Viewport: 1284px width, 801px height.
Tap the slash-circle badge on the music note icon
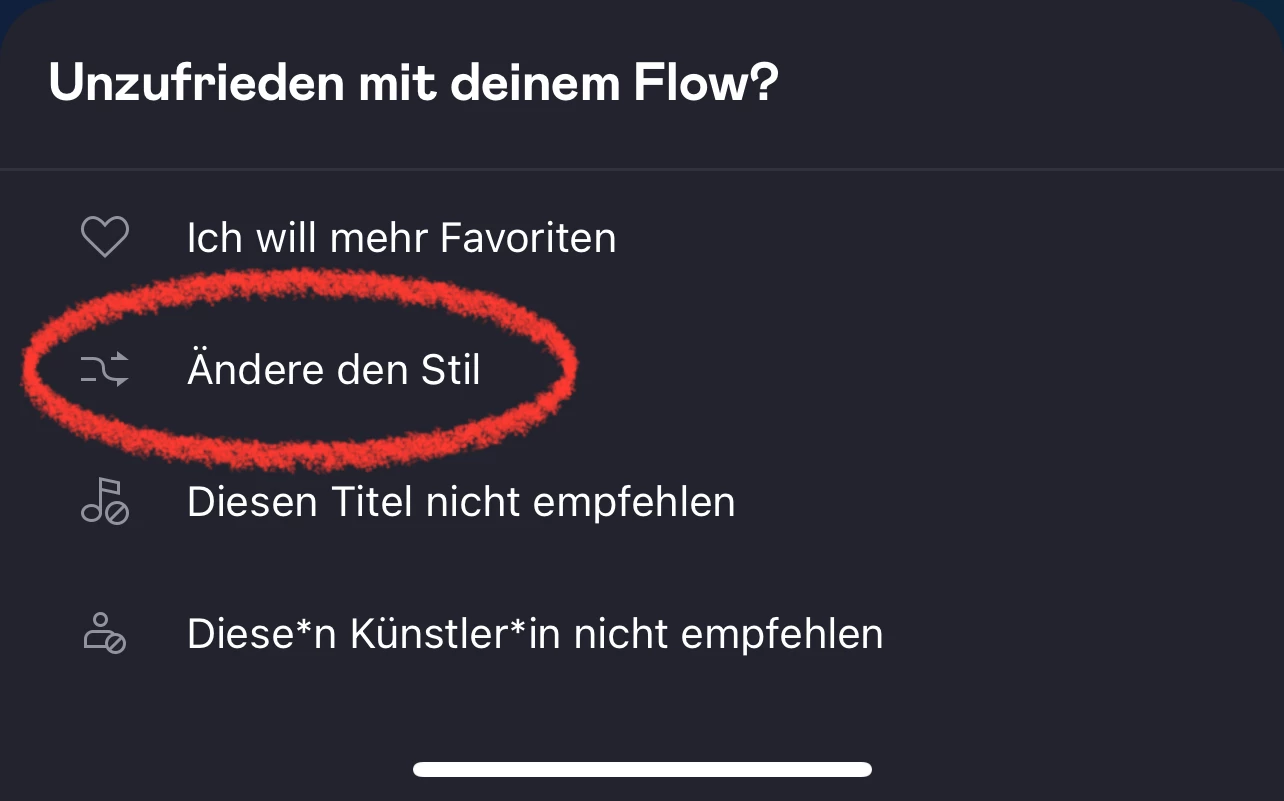tap(117, 514)
